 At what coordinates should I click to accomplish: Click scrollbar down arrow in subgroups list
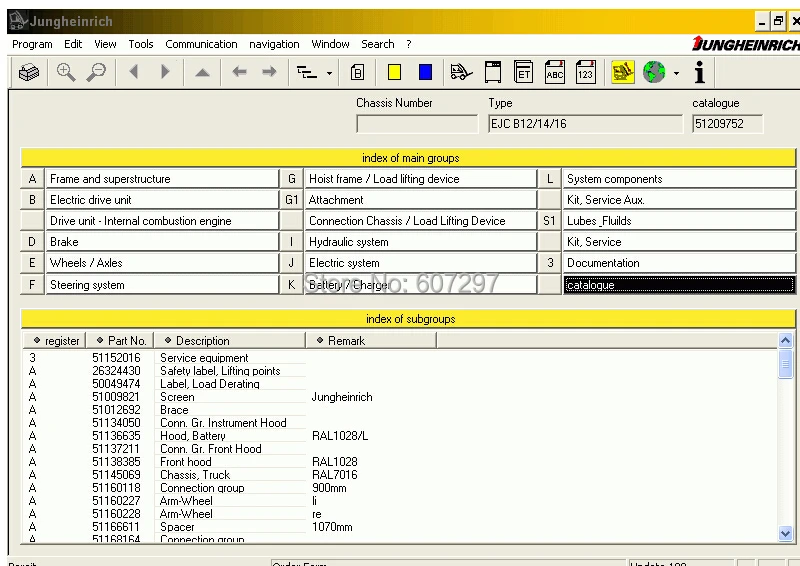pyautogui.click(x=785, y=534)
